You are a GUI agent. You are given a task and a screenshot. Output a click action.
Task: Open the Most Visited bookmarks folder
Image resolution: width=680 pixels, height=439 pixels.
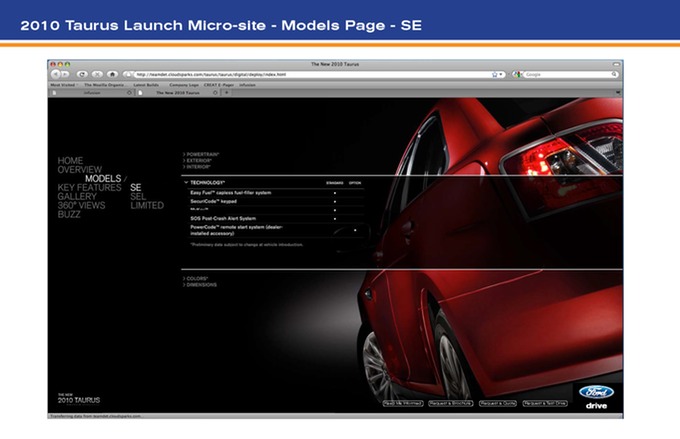click(64, 85)
